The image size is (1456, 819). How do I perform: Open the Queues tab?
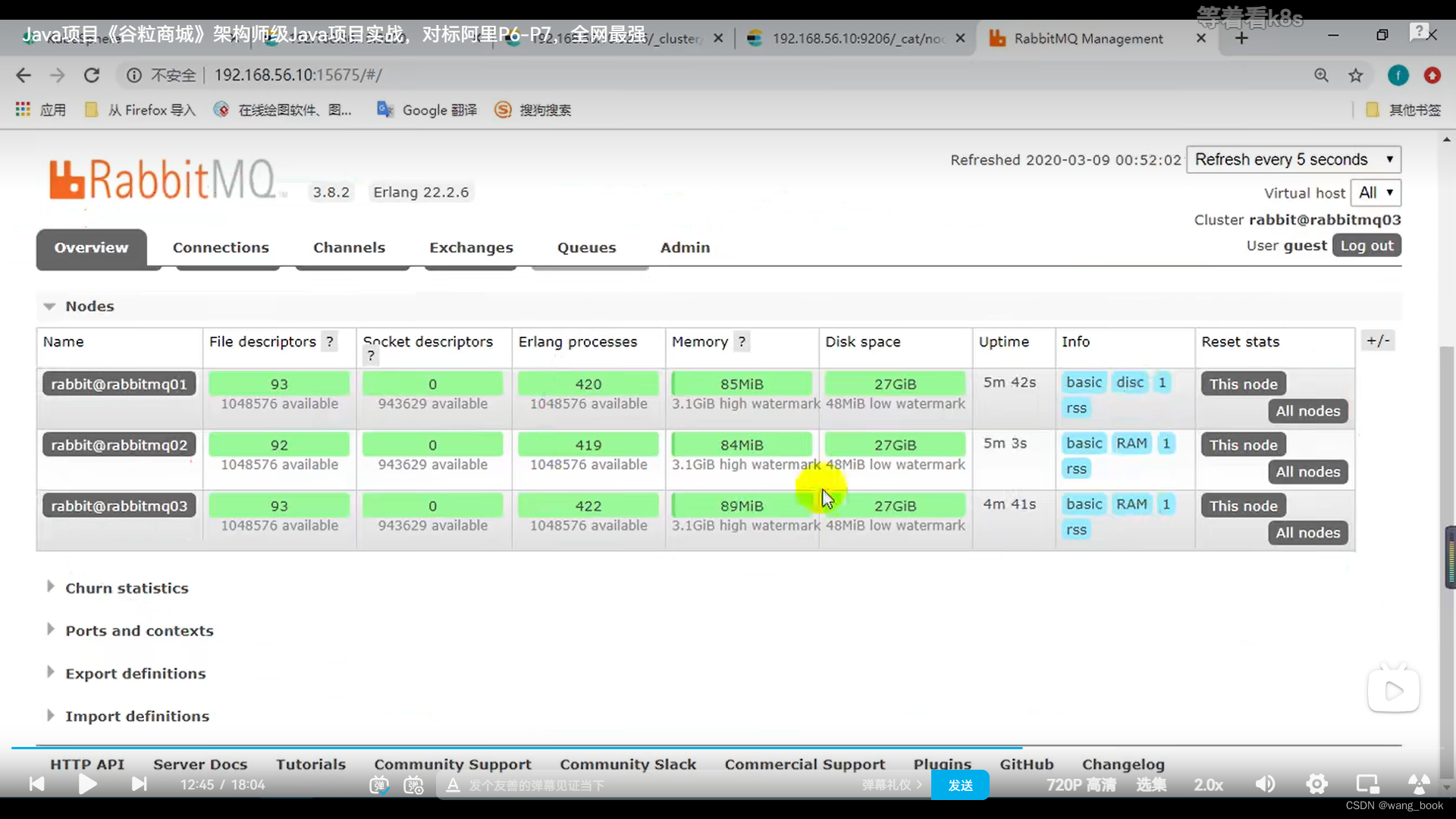point(586,248)
